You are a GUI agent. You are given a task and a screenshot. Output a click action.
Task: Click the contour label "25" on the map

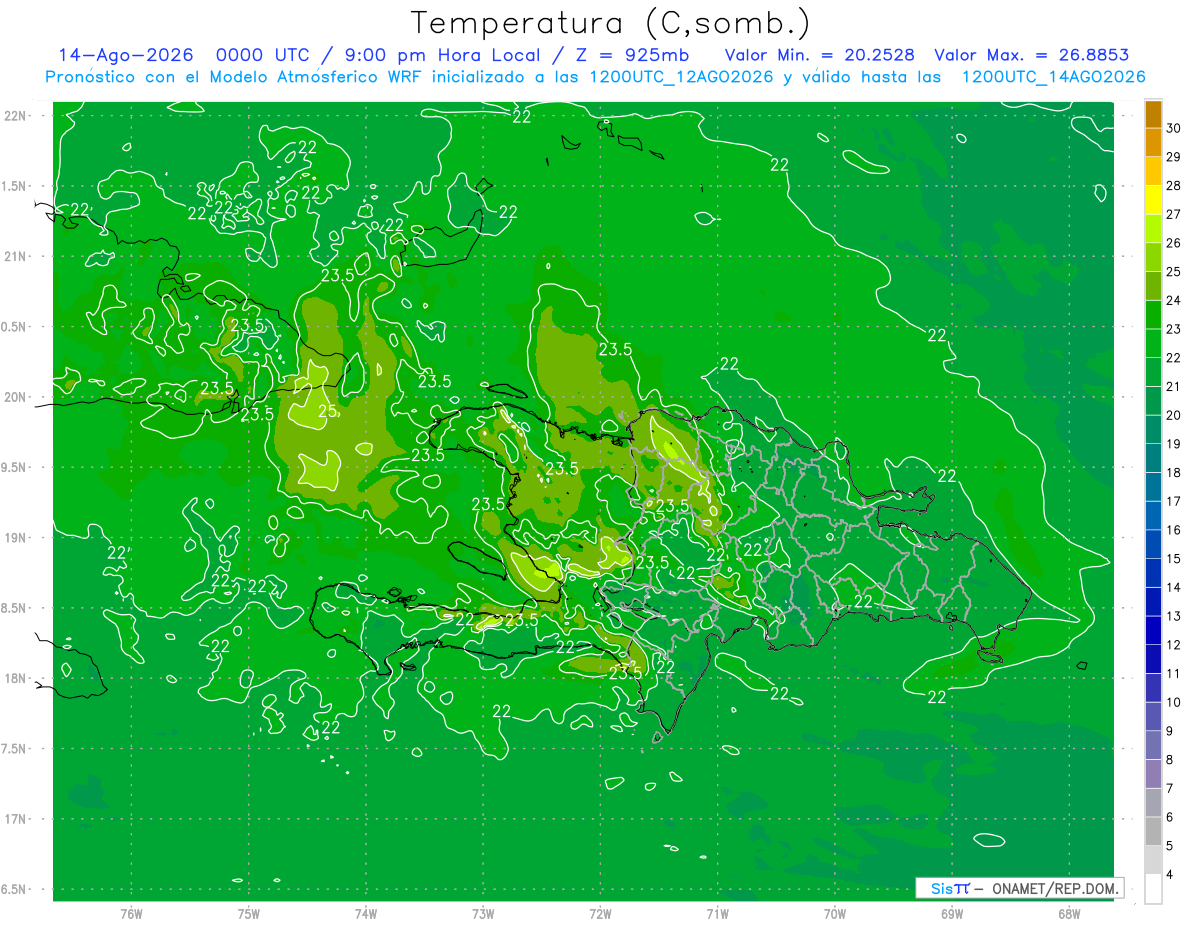coord(327,411)
